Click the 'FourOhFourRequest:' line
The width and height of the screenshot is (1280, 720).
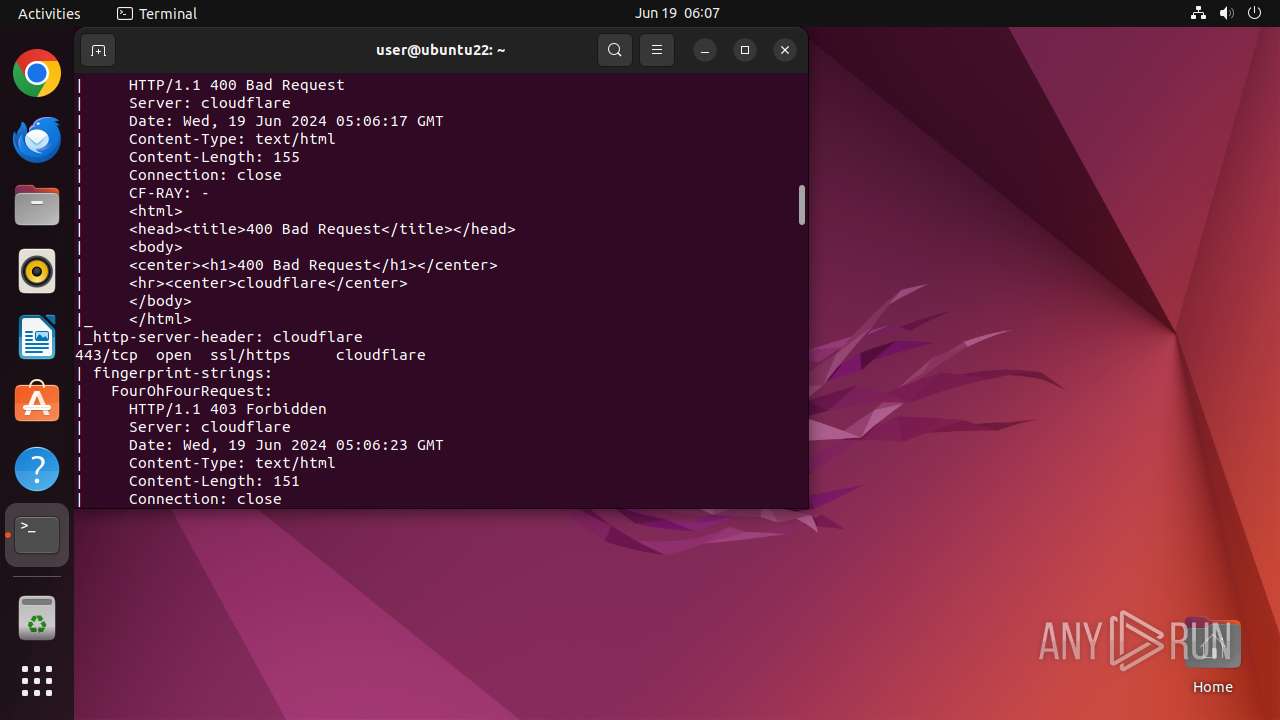pyautogui.click(x=192, y=391)
